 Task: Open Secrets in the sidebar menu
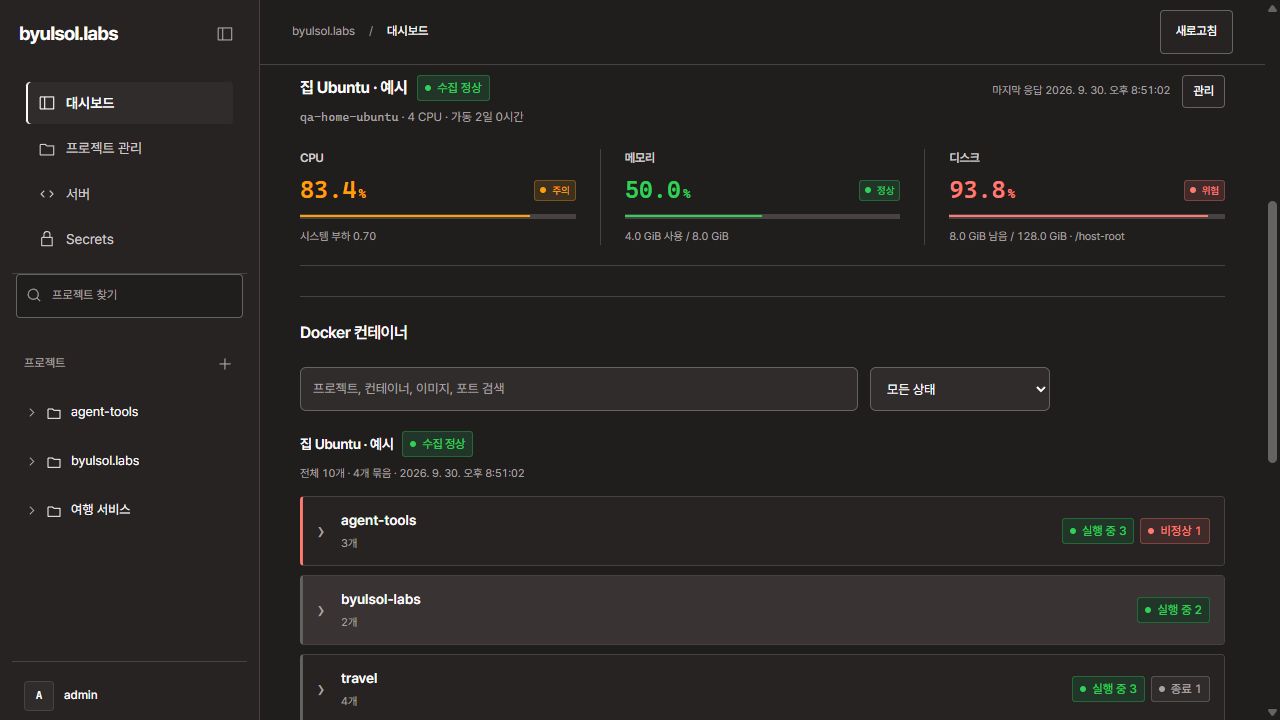click(130, 239)
